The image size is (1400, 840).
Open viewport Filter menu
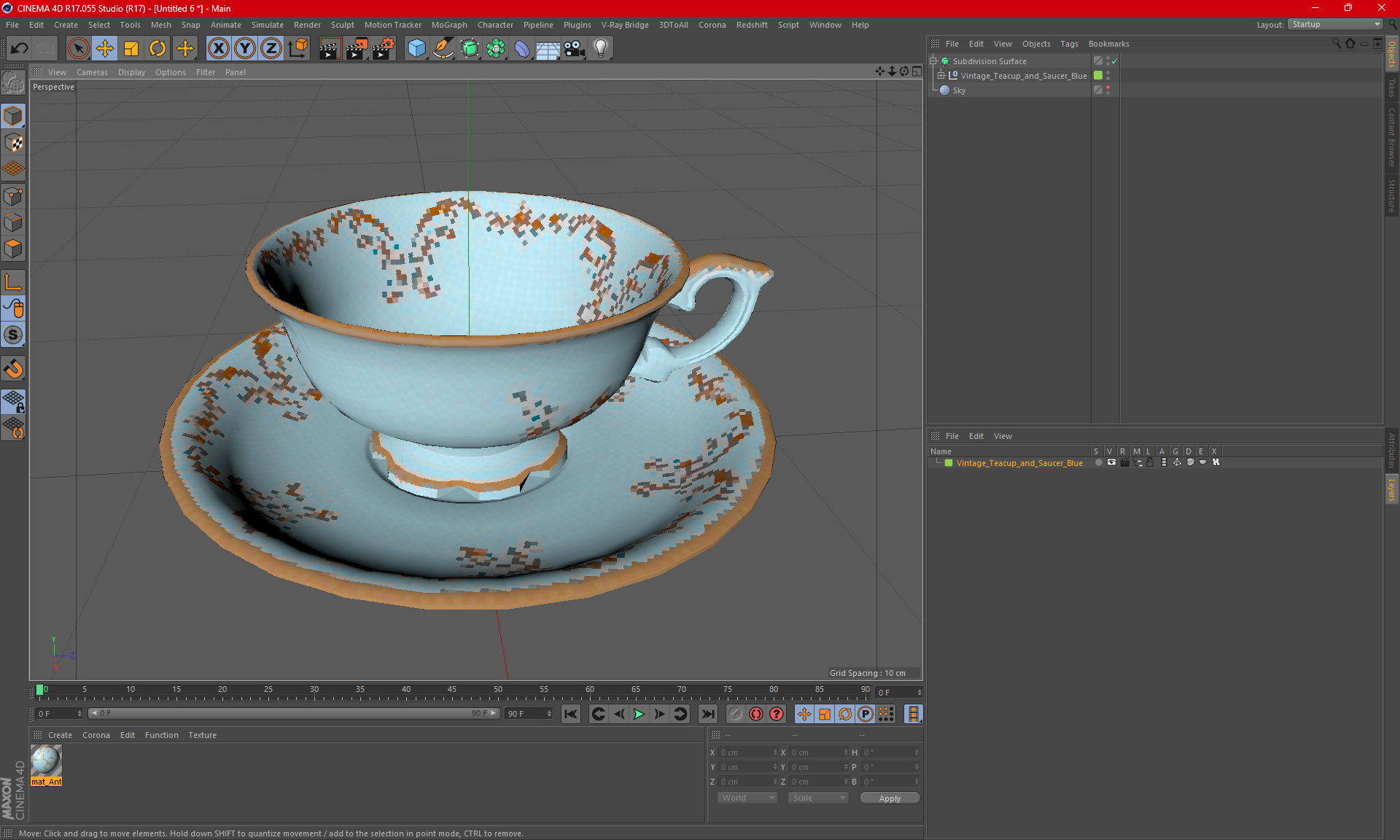206,72
